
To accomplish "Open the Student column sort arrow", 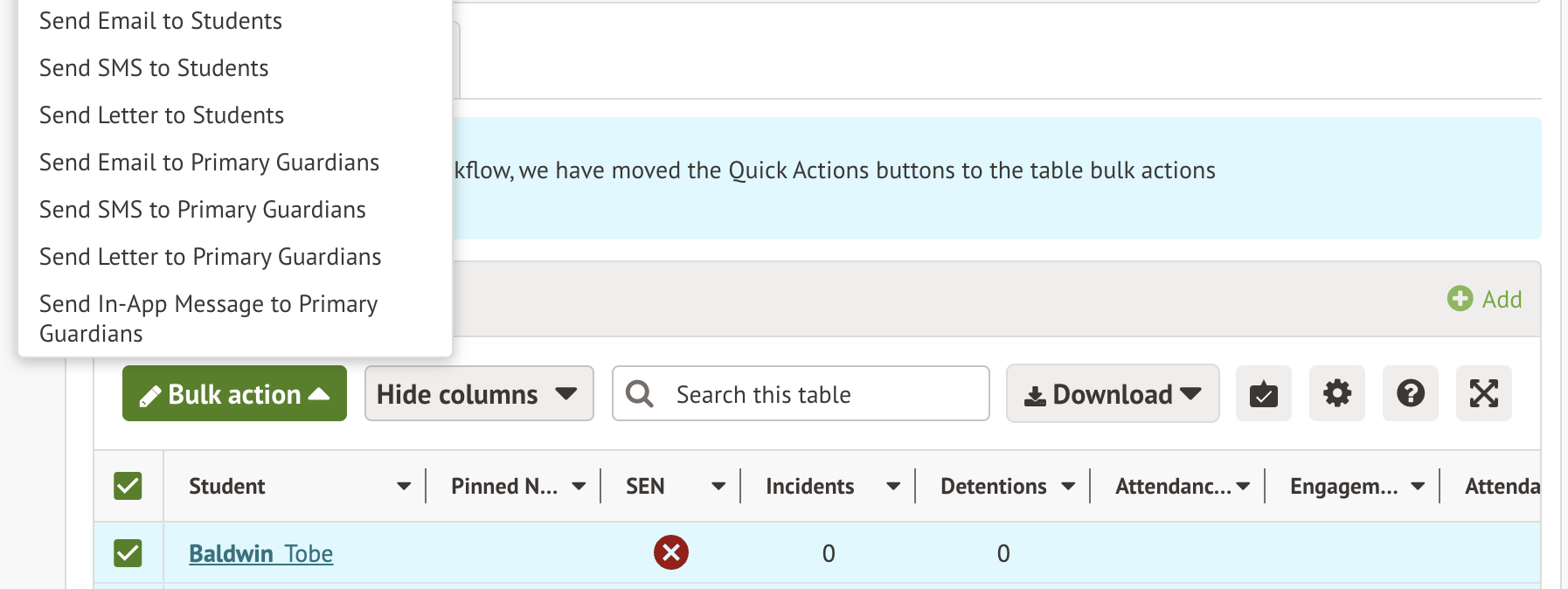I will pos(403,487).
